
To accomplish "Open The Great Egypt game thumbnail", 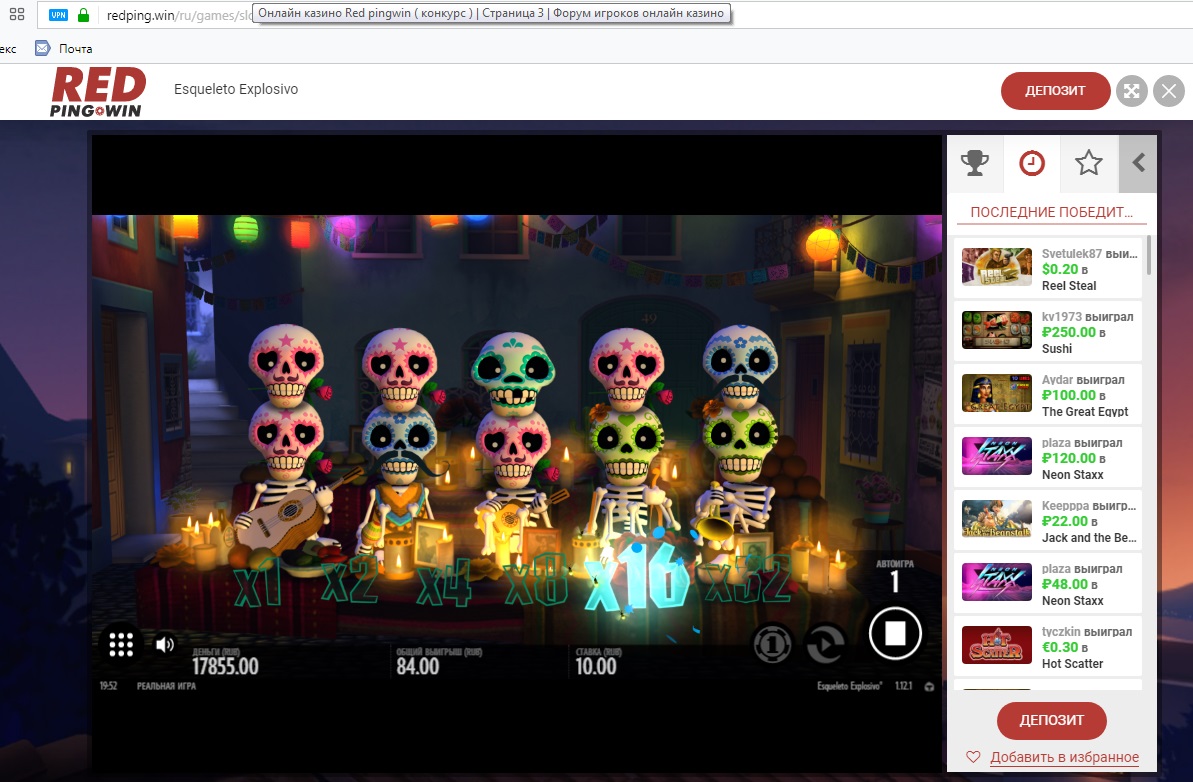I will point(997,393).
